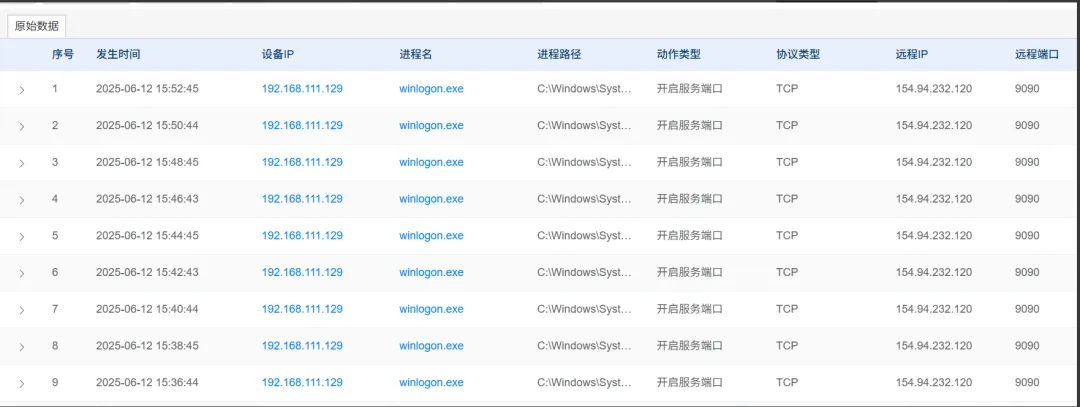Click the 设备IP column header
This screenshot has height=407, width=1080.
coord(278,54)
